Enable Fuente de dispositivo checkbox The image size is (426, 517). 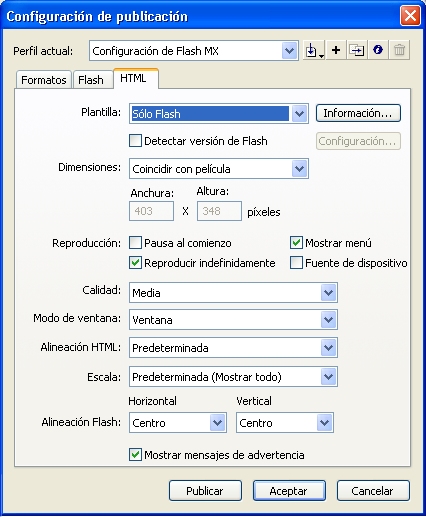click(296, 263)
